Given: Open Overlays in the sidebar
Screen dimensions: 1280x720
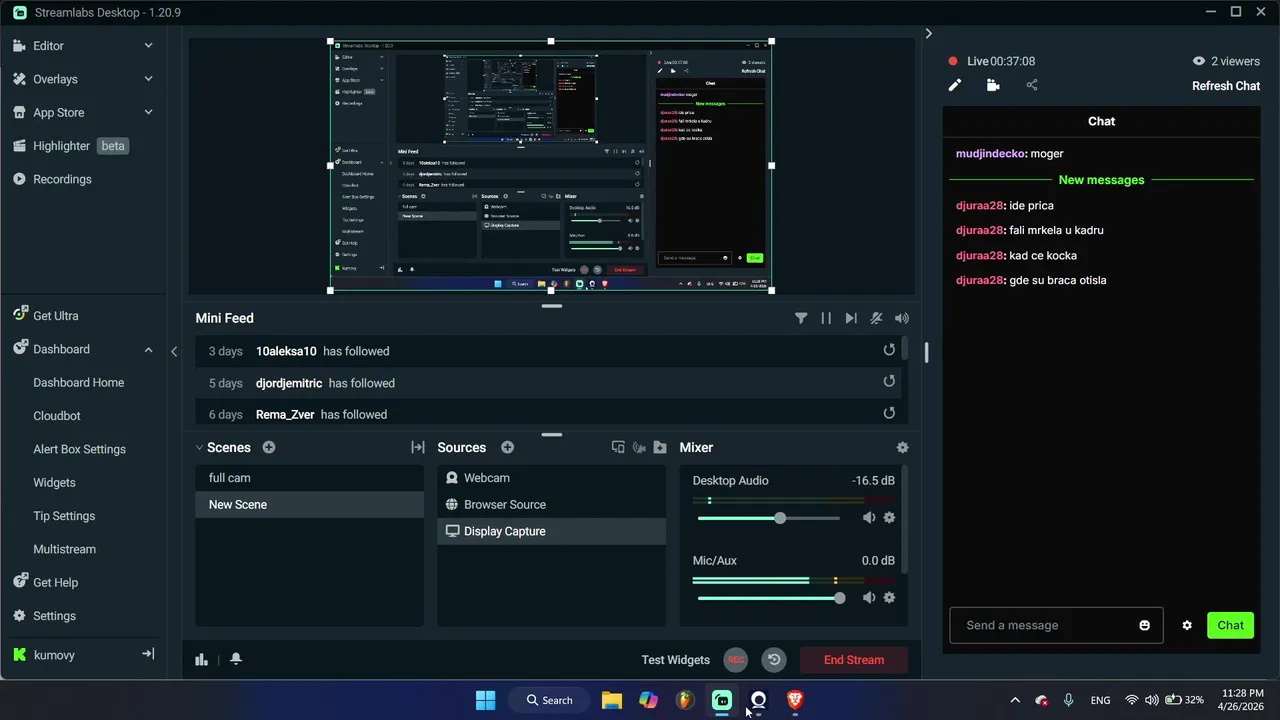Looking at the screenshot, I should click(x=55, y=79).
